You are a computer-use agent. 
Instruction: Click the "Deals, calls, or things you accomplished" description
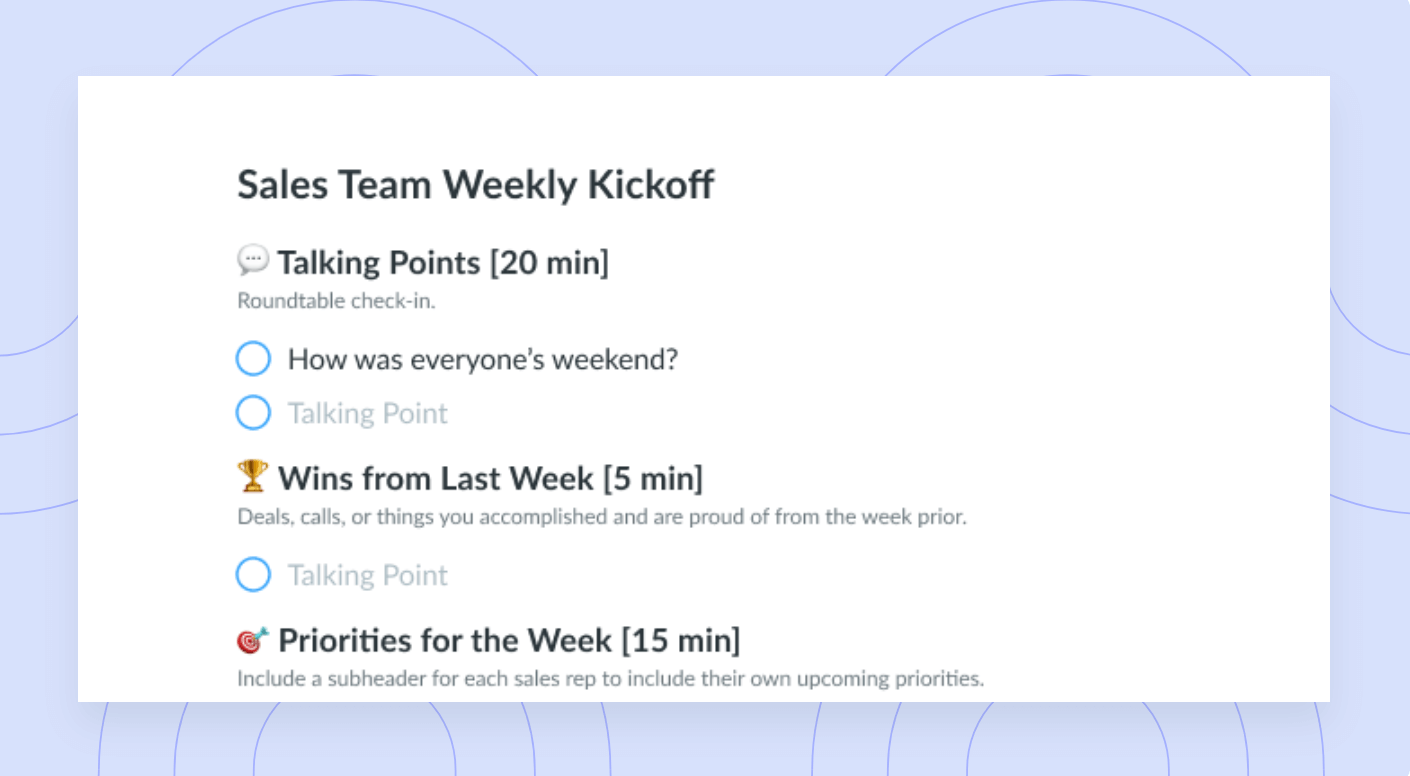point(602,518)
